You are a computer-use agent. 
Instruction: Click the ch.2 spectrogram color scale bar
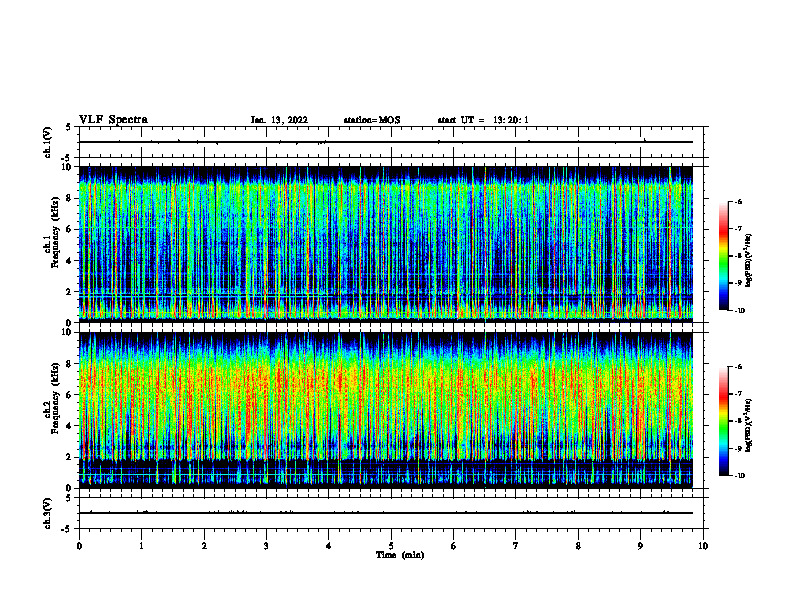click(x=723, y=421)
